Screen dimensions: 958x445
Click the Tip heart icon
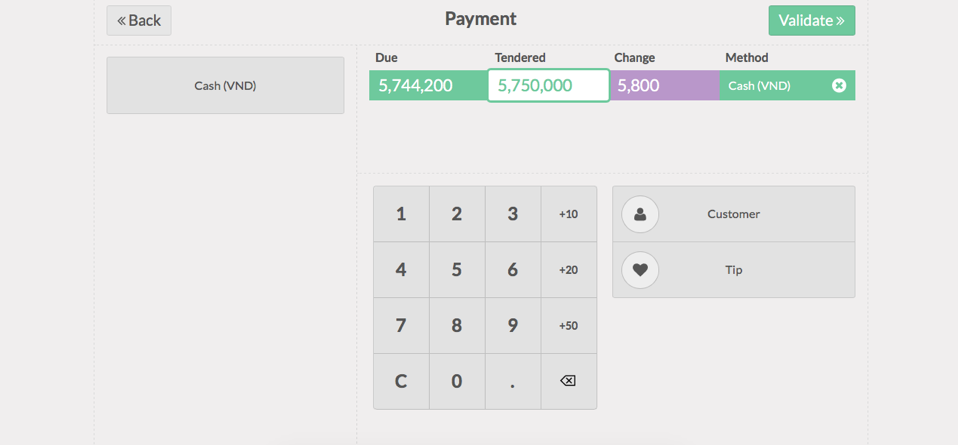(x=640, y=270)
